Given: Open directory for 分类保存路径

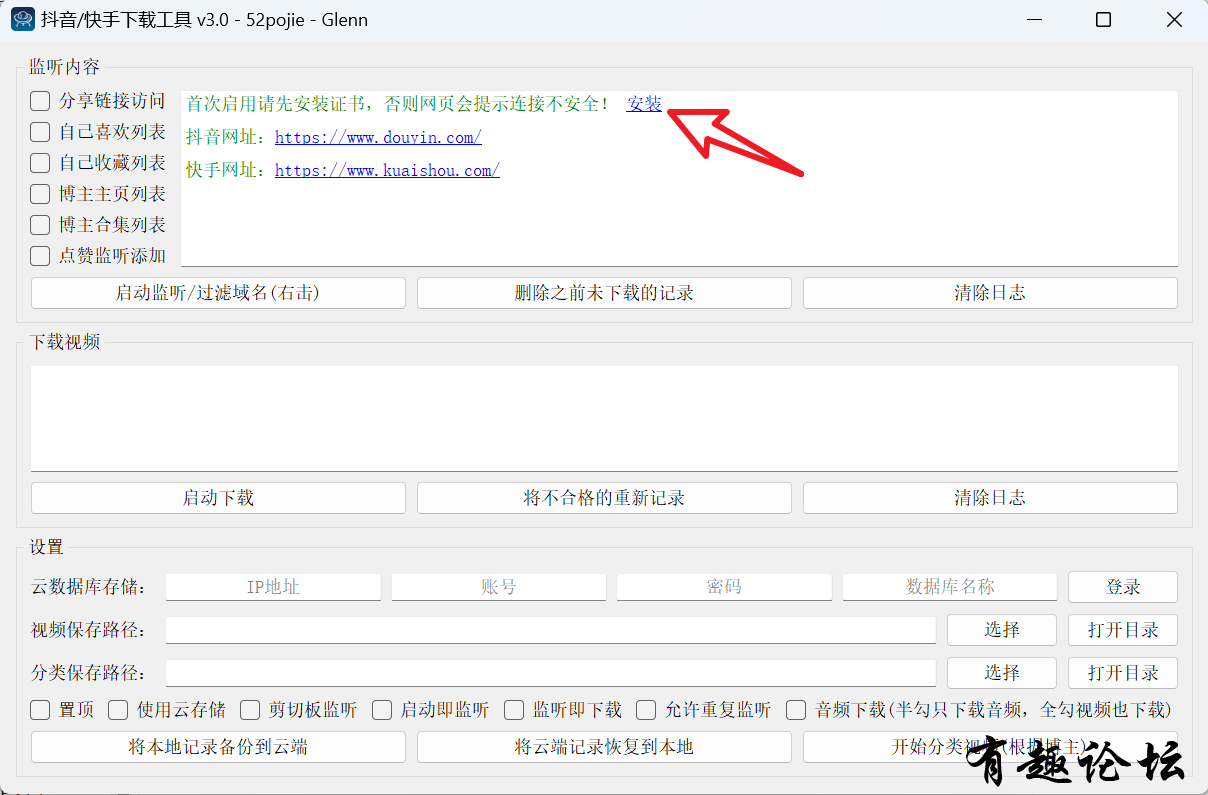Looking at the screenshot, I should coord(1123,673).
